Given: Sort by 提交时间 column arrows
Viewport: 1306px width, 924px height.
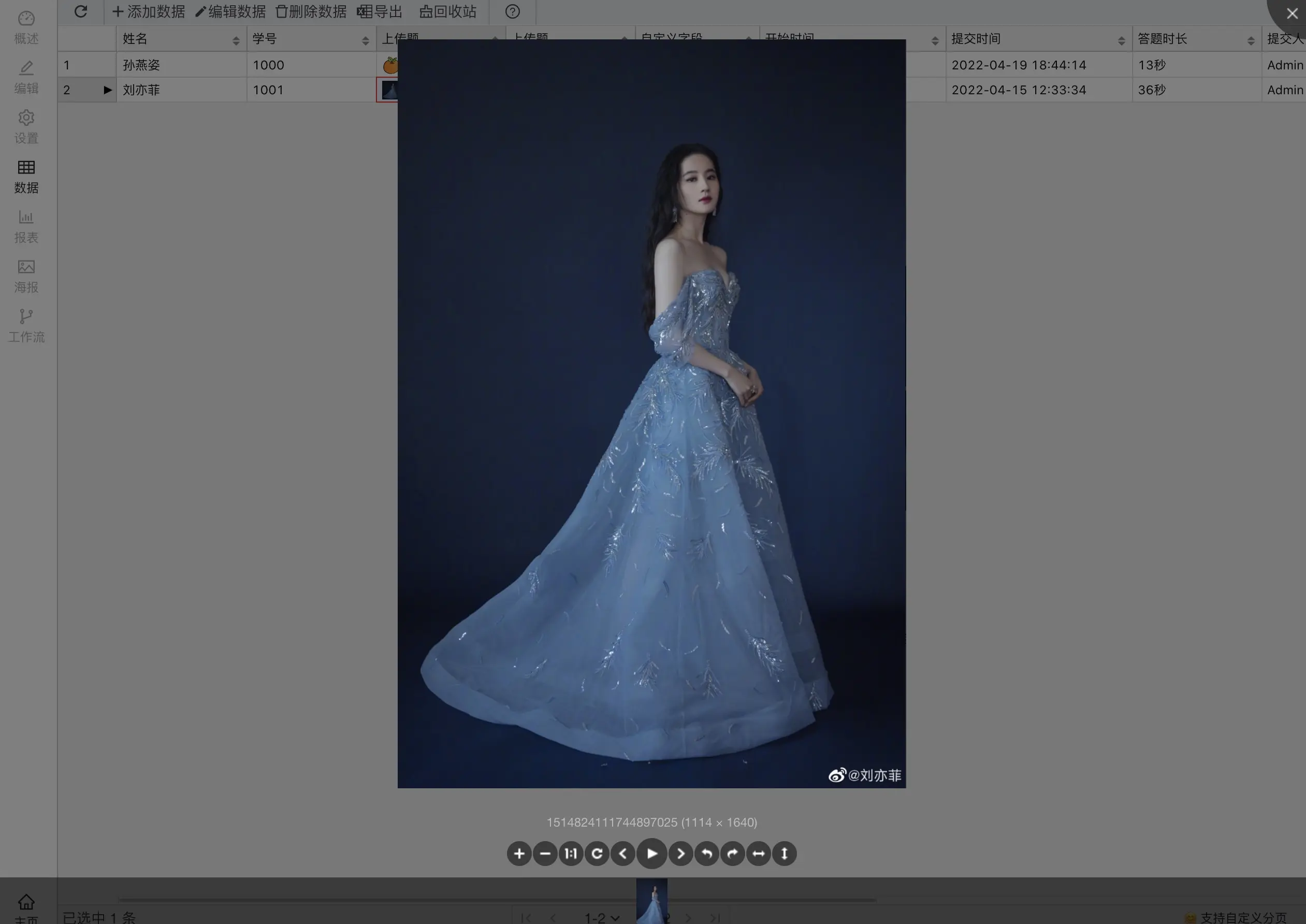Looking at the screenshot, I should pos(1121,40).
